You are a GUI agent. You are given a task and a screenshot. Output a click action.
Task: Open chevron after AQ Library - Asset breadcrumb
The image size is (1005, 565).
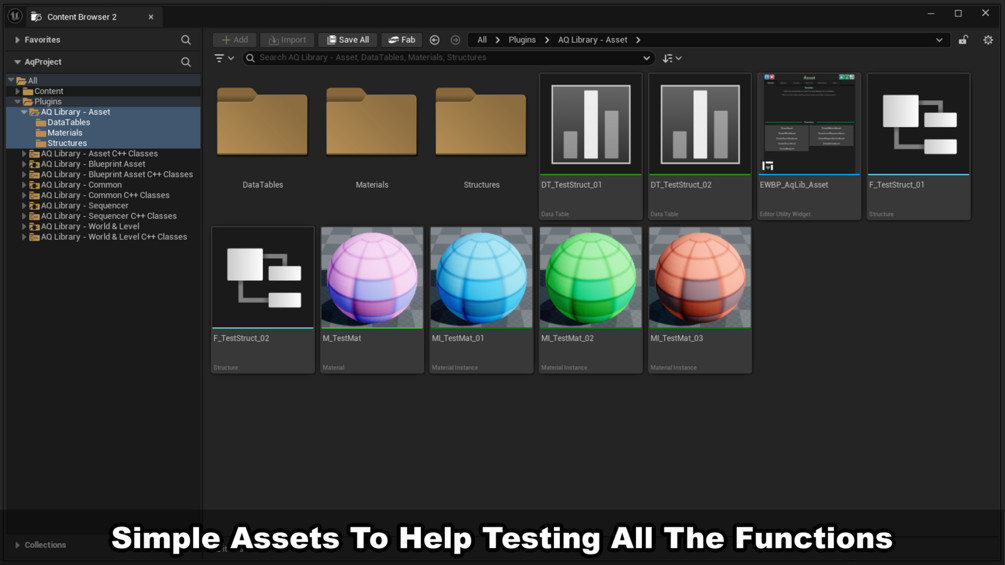tap(638, 40)
